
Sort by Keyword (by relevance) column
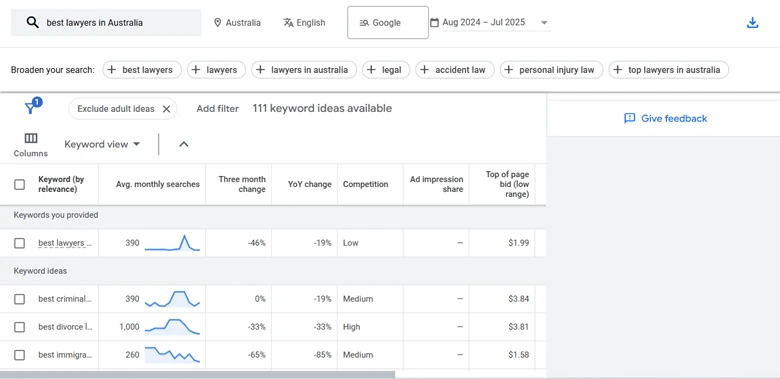click(x=61, y=184)
